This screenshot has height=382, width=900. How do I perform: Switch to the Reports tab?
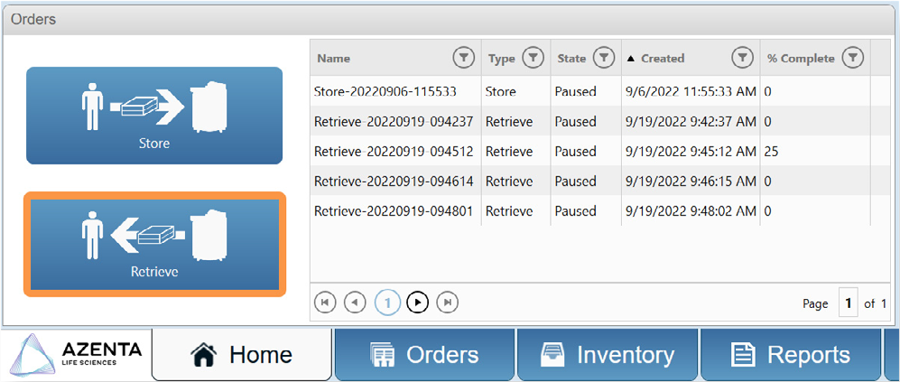pos(790,354)
